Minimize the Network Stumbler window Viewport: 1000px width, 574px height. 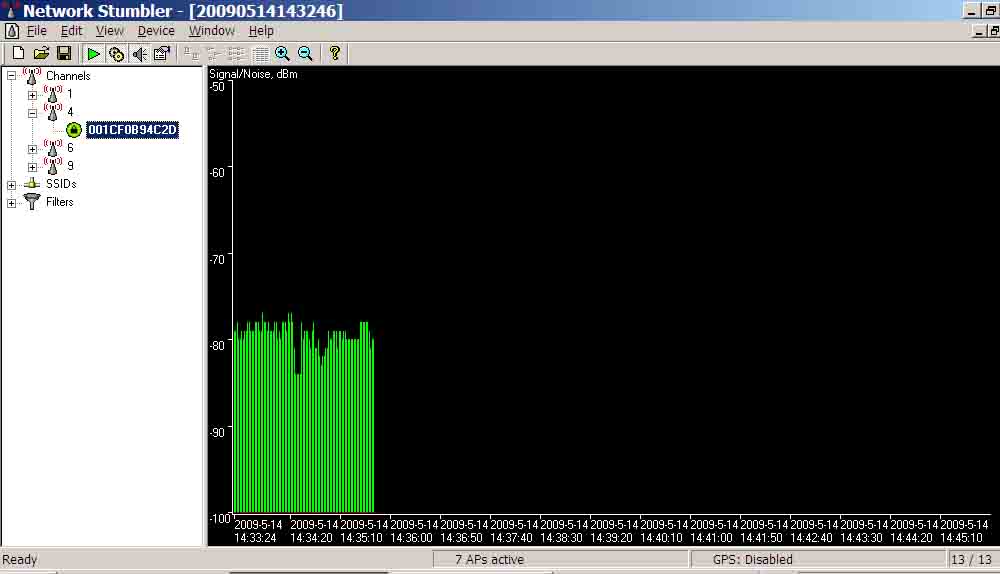tap(971, 11)
